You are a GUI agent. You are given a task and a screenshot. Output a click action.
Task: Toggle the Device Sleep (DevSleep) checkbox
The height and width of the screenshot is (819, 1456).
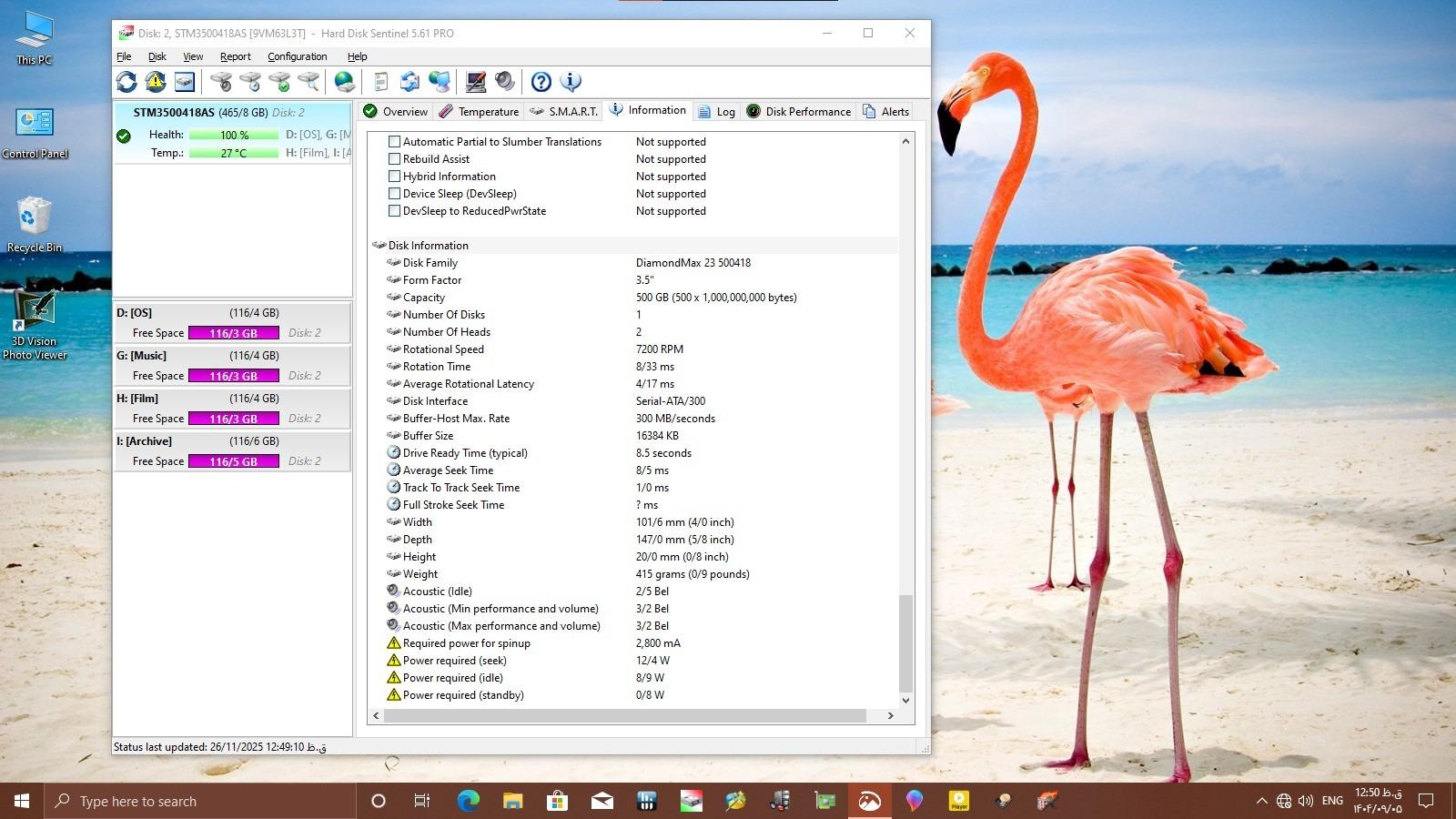394,194
